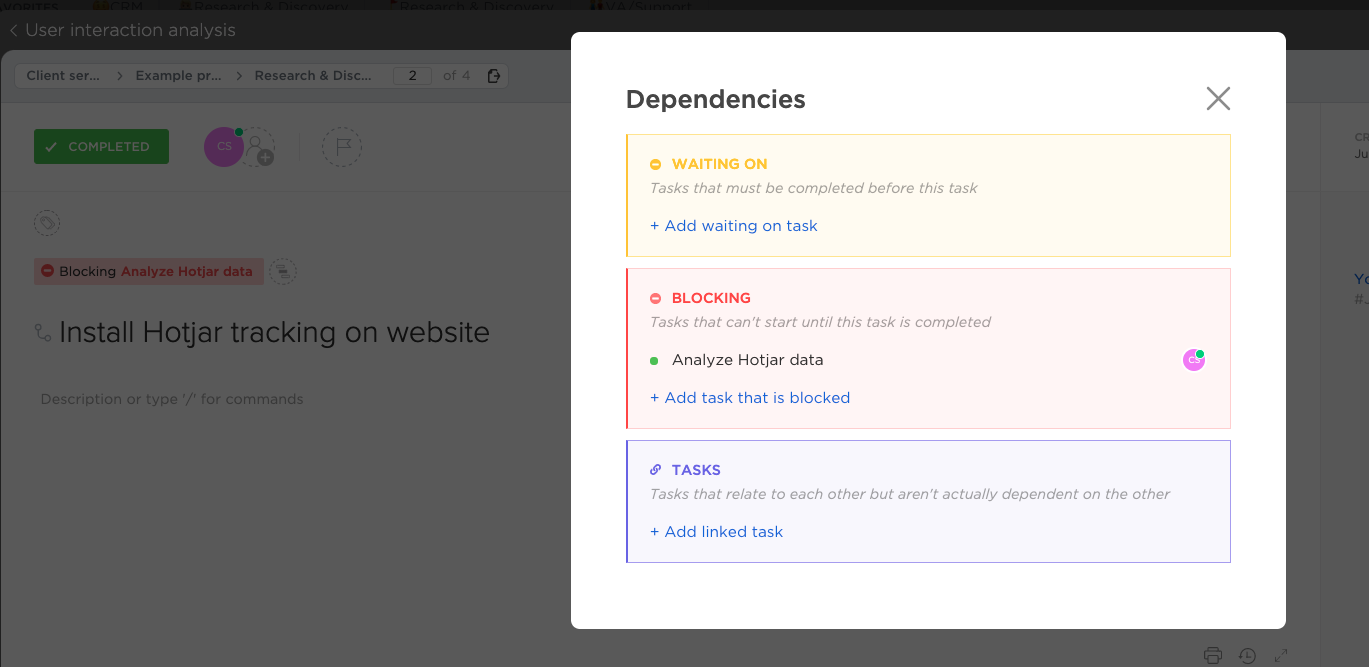Go back to User interaction analysis
The width and height of the screenshot is (1369, 667).
[x=122, y=30]
